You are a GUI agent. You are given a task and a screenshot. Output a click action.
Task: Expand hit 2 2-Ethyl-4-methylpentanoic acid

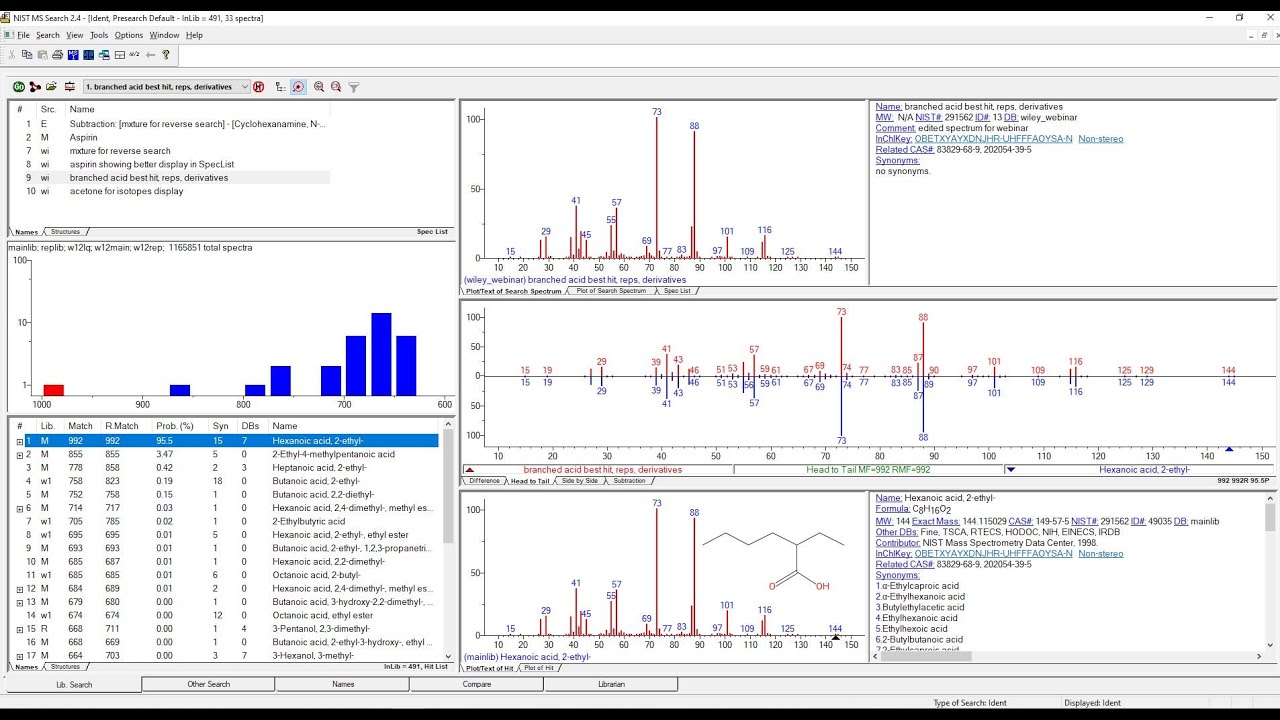(20, 455)
